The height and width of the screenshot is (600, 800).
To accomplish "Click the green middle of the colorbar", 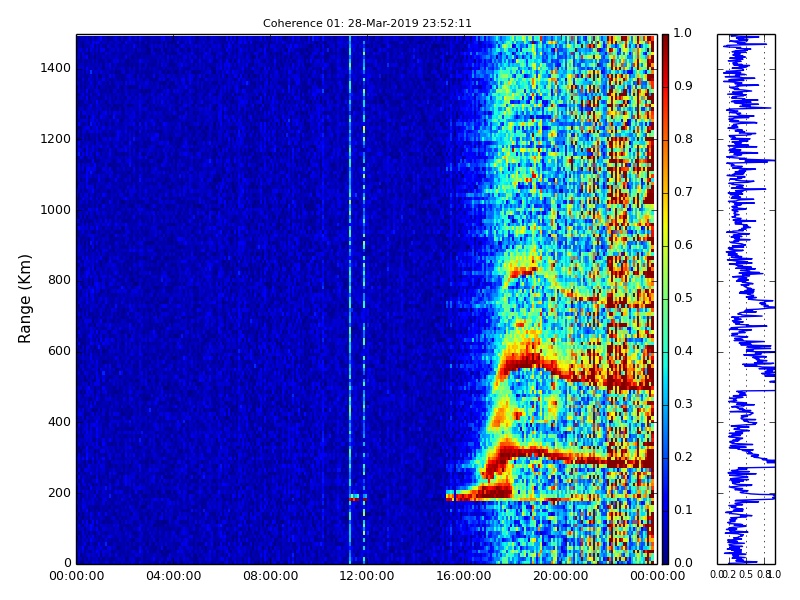I will 665,301.
